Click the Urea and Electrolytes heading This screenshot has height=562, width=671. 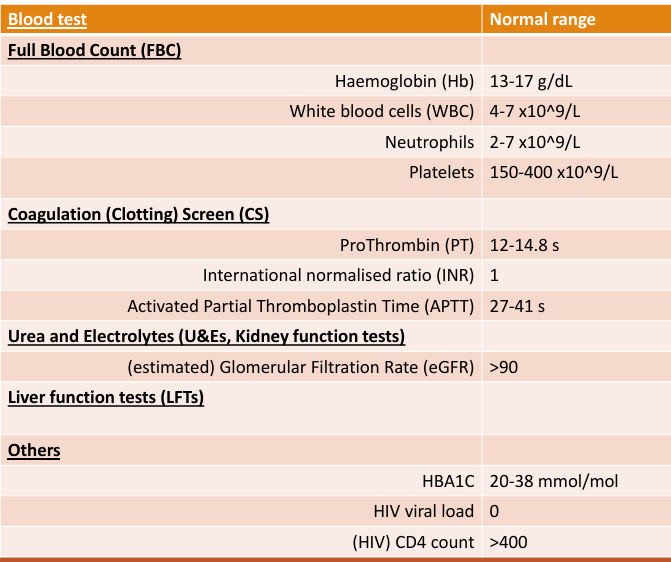point(206,336)
